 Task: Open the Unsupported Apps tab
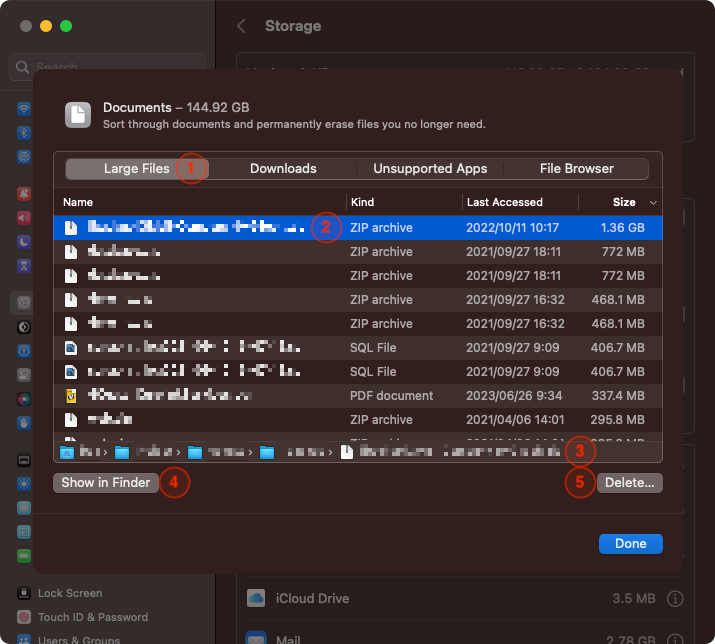pyautogui.click(x=430, y=169)
